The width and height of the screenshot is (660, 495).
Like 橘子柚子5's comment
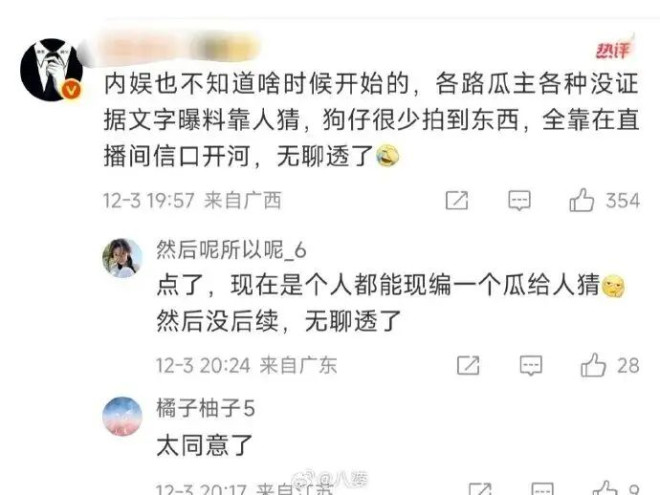pyautogui.click(x=605, y=488)
